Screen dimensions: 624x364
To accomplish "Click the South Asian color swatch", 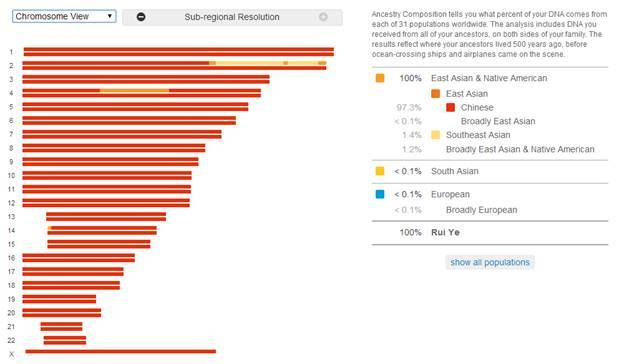I will coord(380,171).
